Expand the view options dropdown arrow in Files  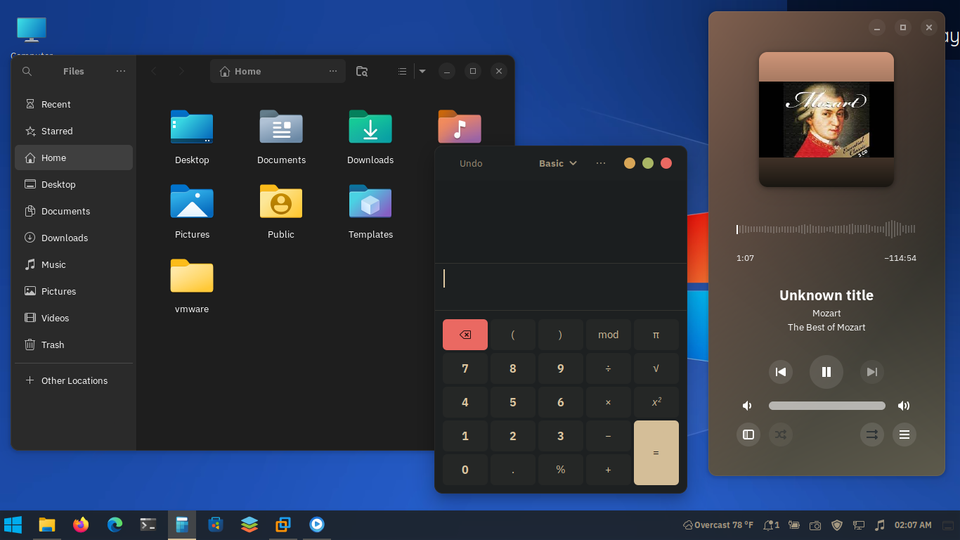[x=422, y=71]
